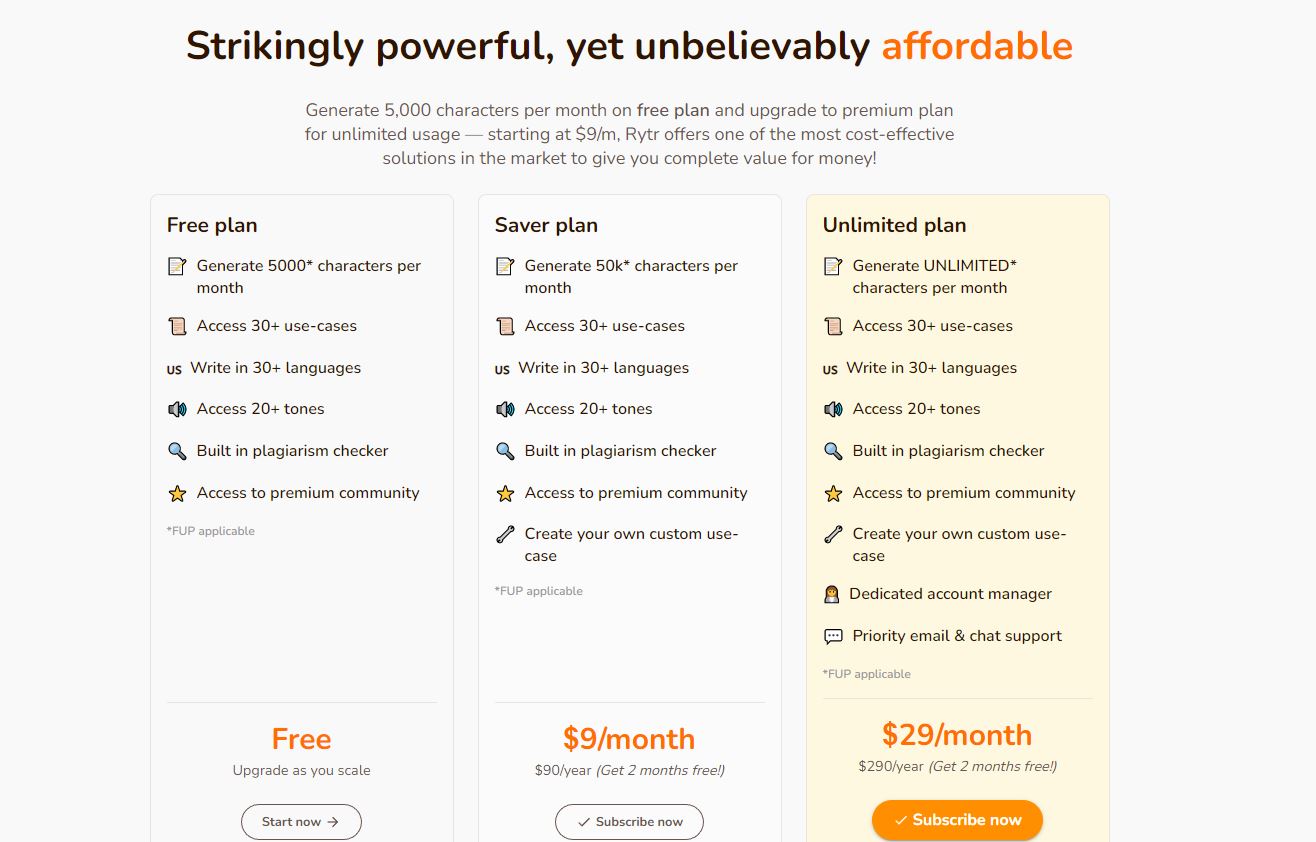Click the orange Free price label

click(301, 739)
